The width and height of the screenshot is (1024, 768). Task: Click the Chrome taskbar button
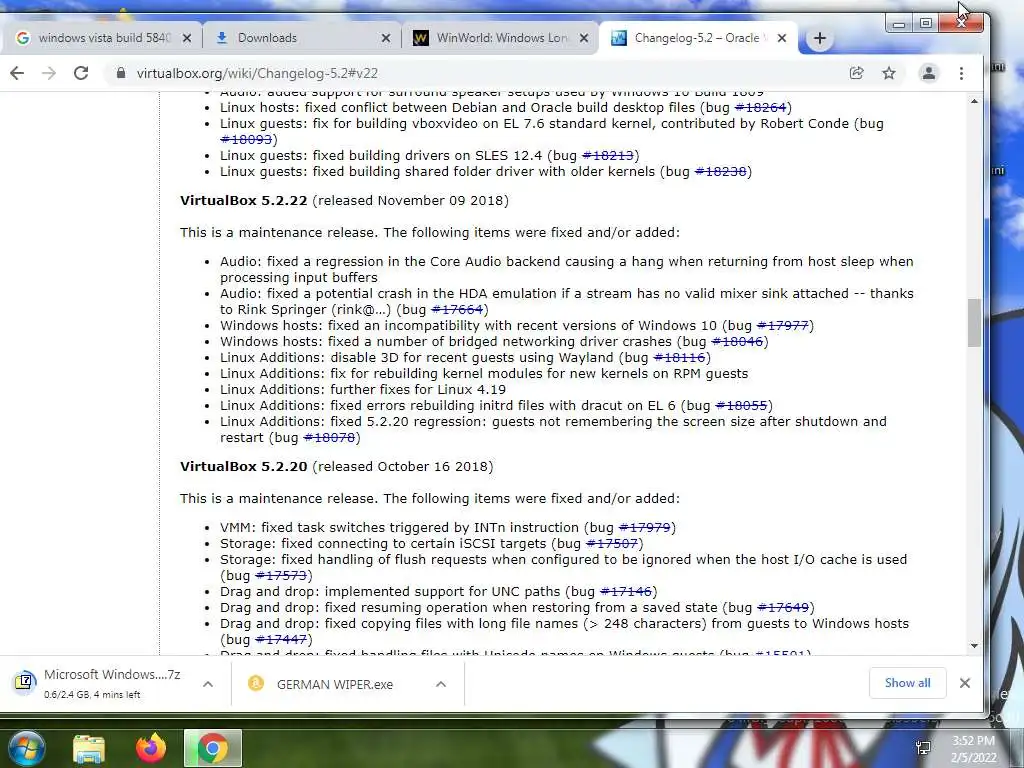click(x=213, y=748)
